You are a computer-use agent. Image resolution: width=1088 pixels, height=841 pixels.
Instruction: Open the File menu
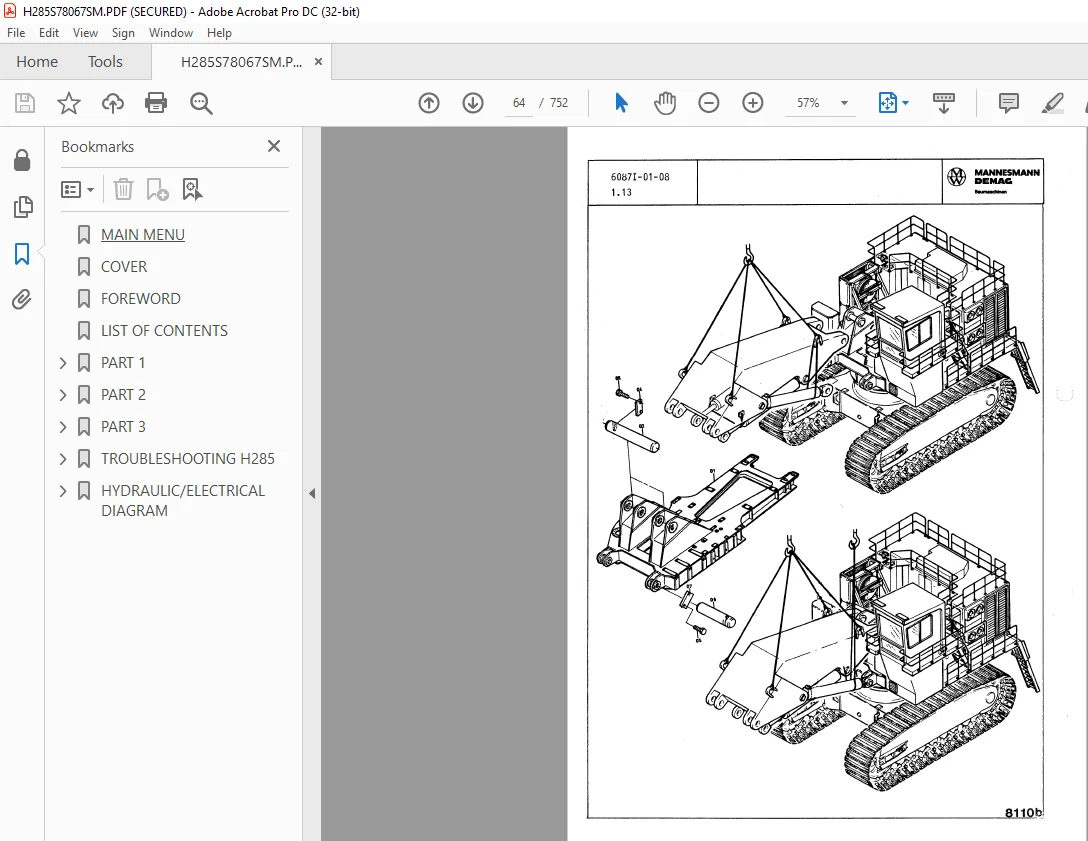[x=16, y=33]
